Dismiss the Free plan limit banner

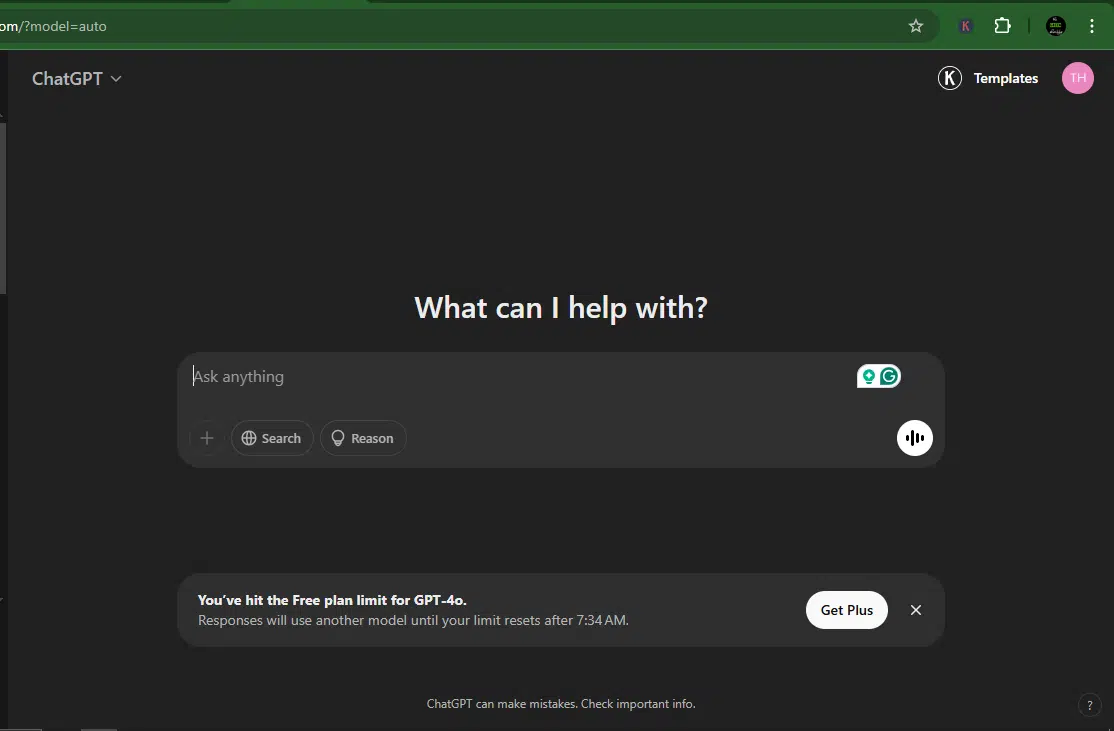pos(916,610)
